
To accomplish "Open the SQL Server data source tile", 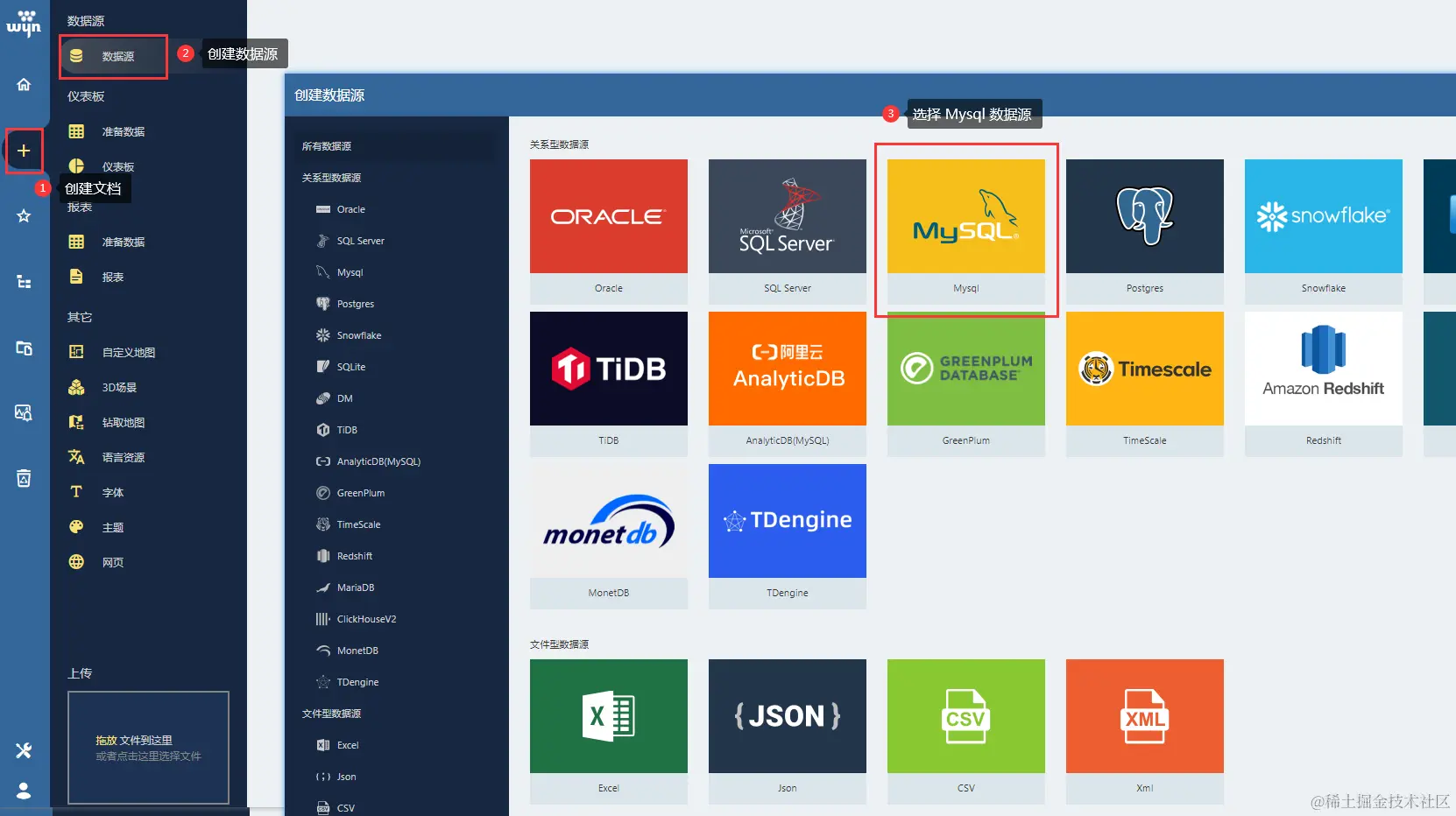I will coord(788,231).
